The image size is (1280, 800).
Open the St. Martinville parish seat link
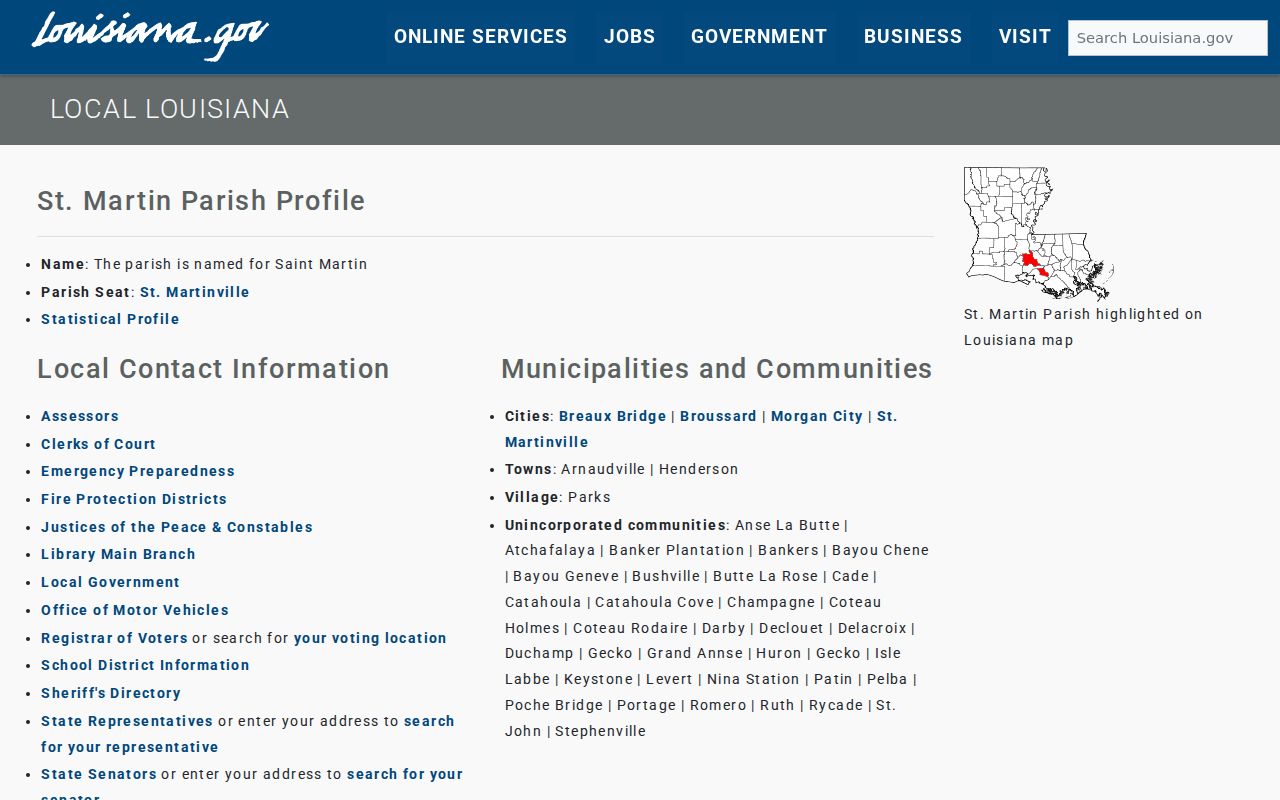195,292
